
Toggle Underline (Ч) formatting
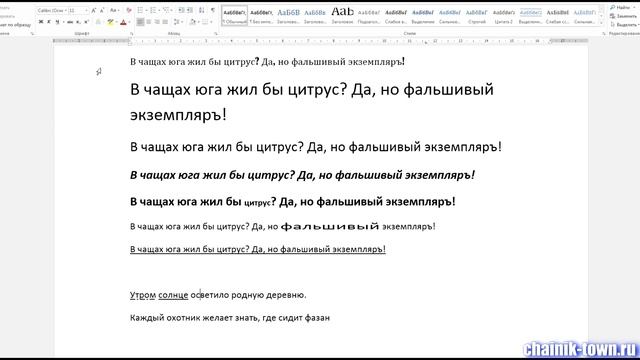[x=57, y=22]
